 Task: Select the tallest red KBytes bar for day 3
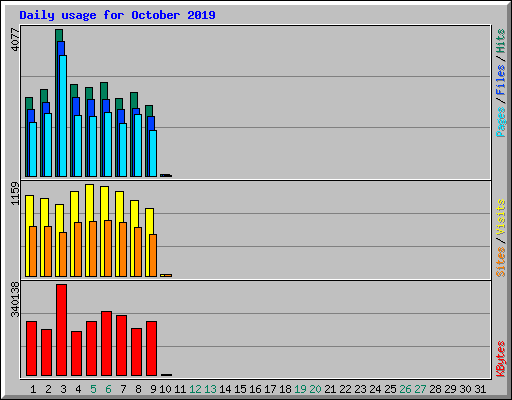[x=61, y=330]
